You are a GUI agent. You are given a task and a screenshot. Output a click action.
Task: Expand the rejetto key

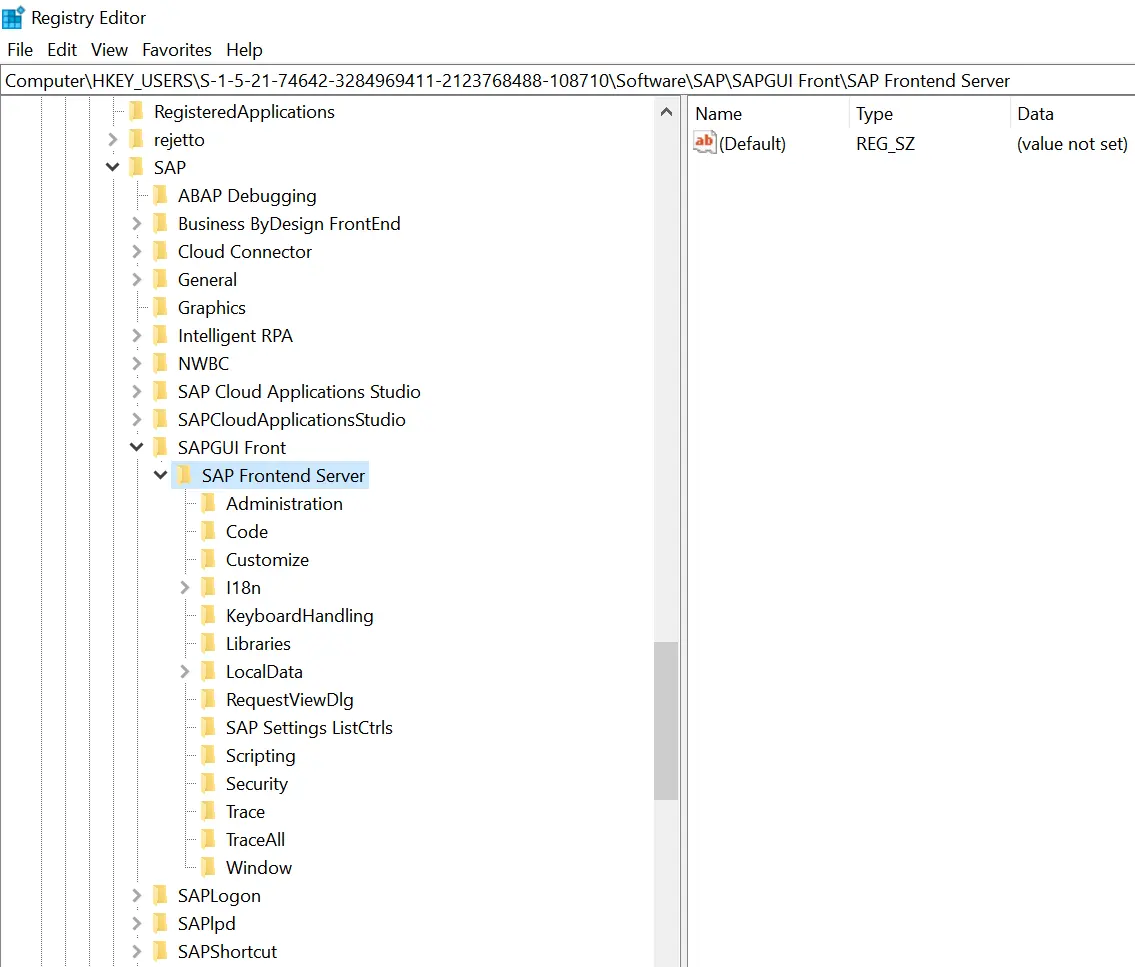(112, 139)
